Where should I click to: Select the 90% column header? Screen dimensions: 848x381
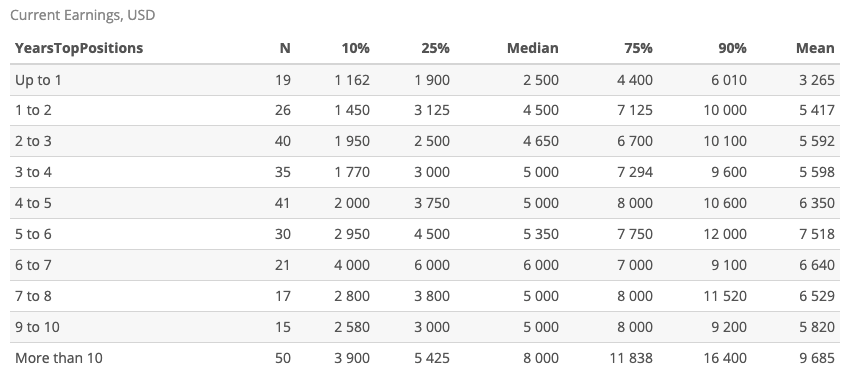pyautogui.click(x=732, y=48)
